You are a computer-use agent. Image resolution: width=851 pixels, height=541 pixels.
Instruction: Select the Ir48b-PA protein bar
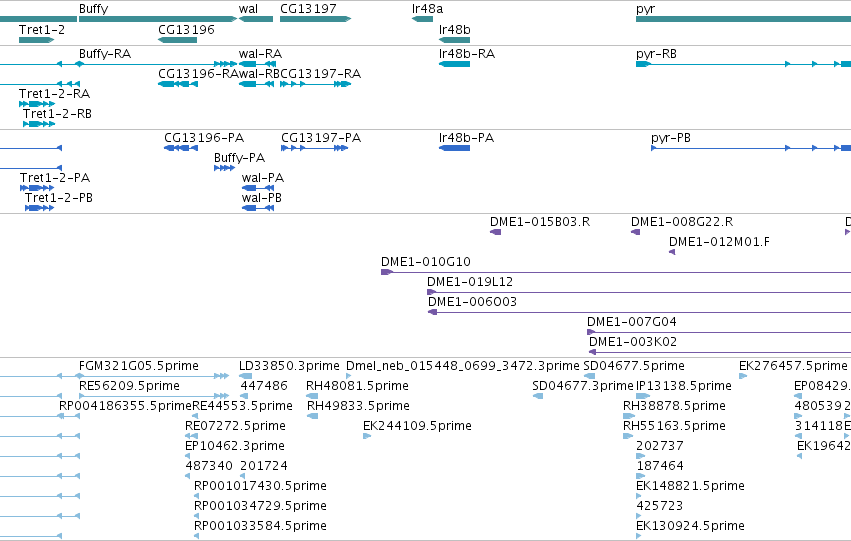pyautogui.click(x=454, y=148)
